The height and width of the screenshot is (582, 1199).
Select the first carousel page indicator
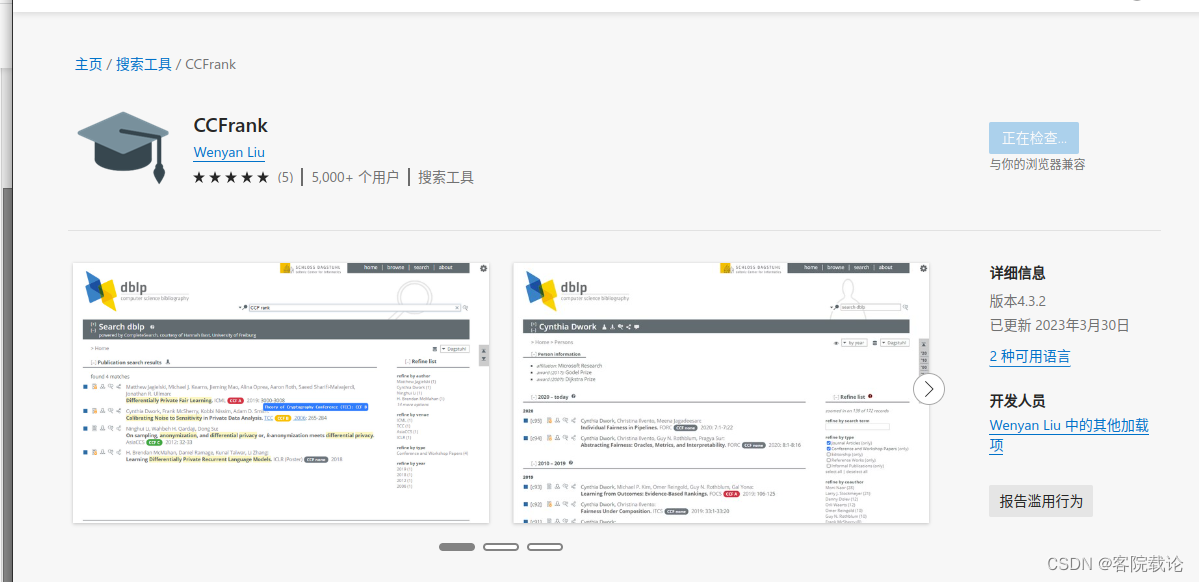point(457,547)
